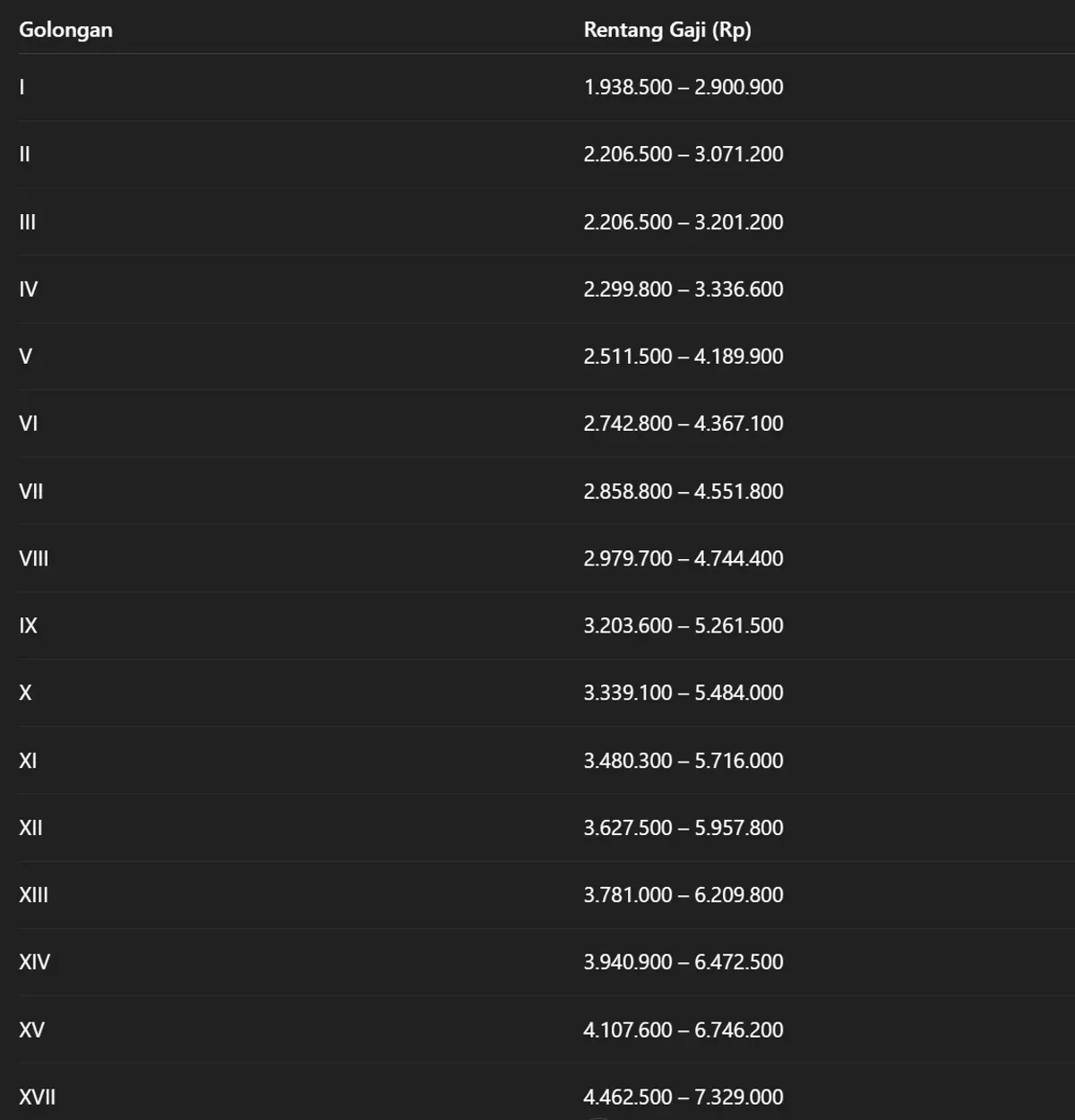This screenshot has width=1075, height=1120.
Task: Click salary range 2.299.800 – 3.336.600
Action: click(x=684, y=289)
